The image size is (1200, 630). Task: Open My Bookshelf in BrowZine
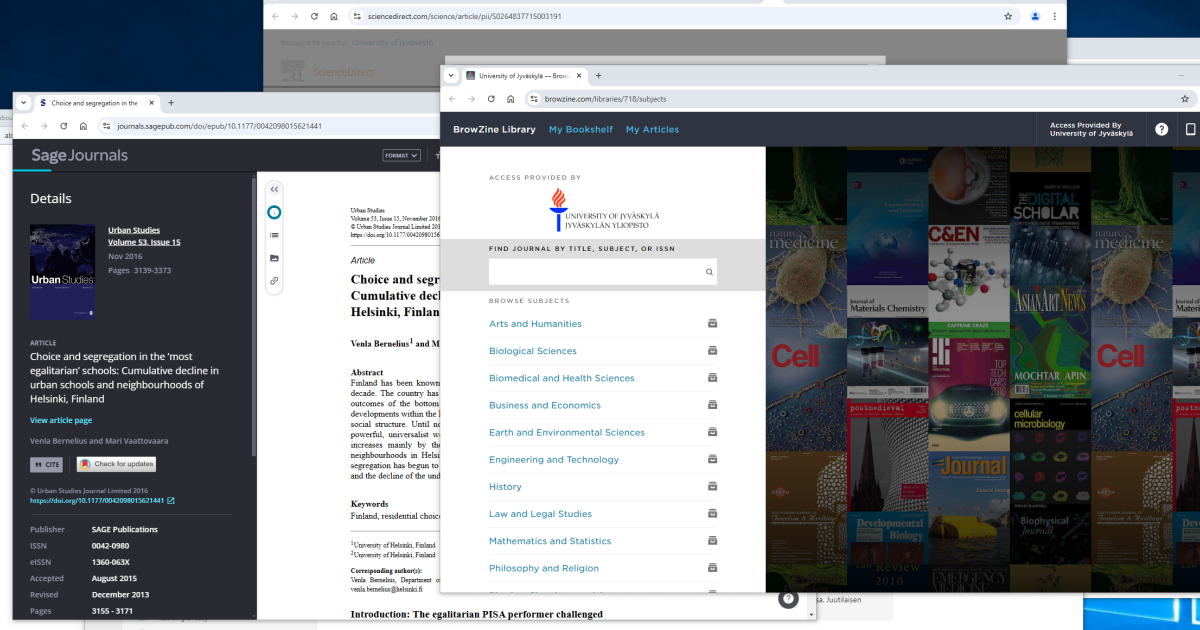click(x=581, y=129)
